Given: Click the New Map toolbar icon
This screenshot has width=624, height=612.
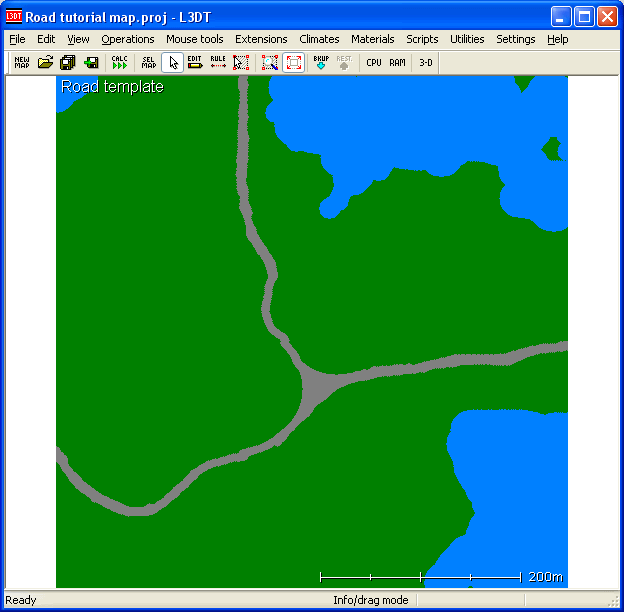Looking at the screenshot, I should tap(22, 63).
